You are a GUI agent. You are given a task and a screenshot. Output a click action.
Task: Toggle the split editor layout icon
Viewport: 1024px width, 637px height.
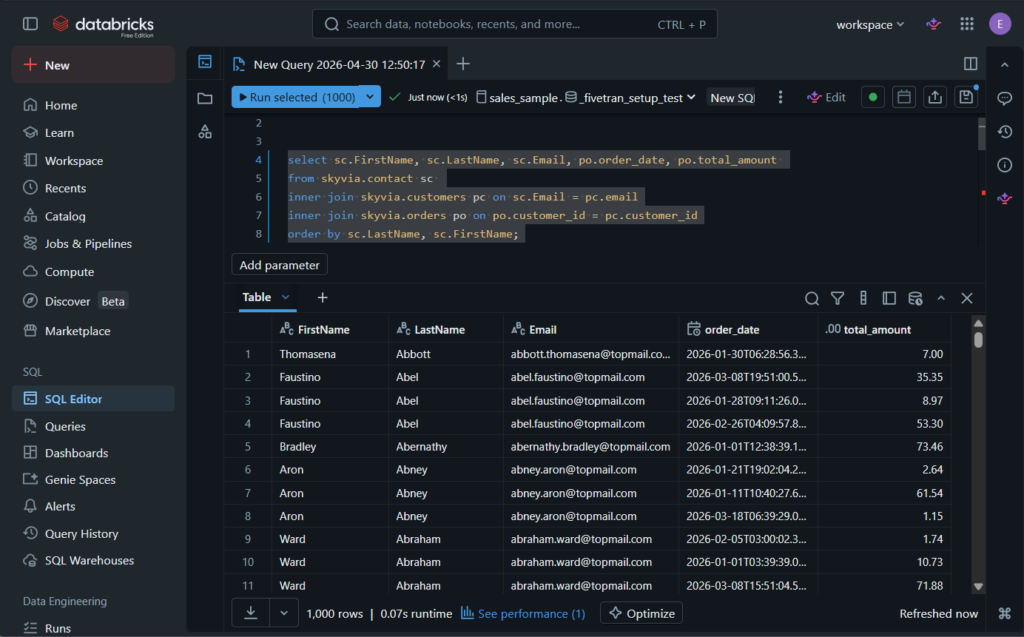[970, 63]
